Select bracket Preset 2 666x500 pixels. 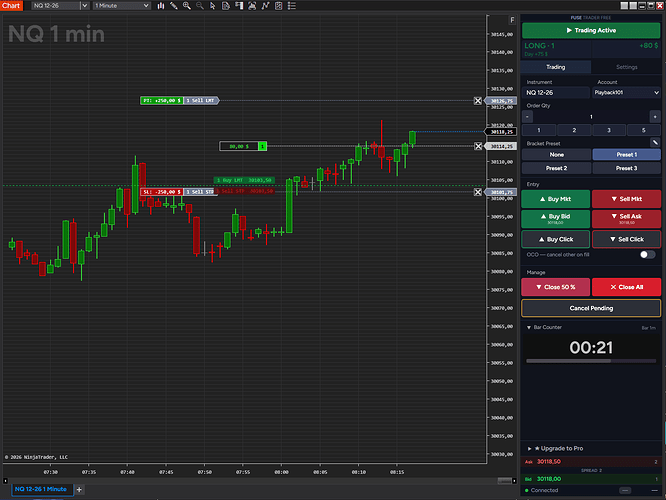point(556,168)
